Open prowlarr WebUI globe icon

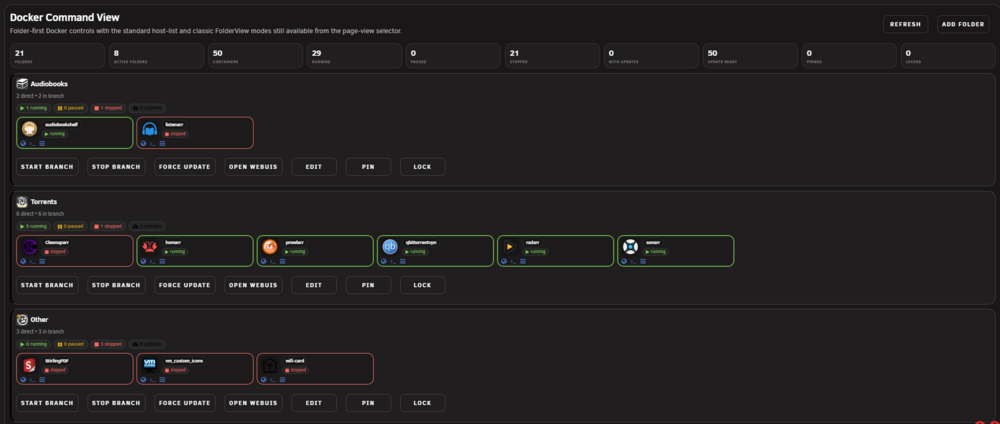tap(263, 261)
